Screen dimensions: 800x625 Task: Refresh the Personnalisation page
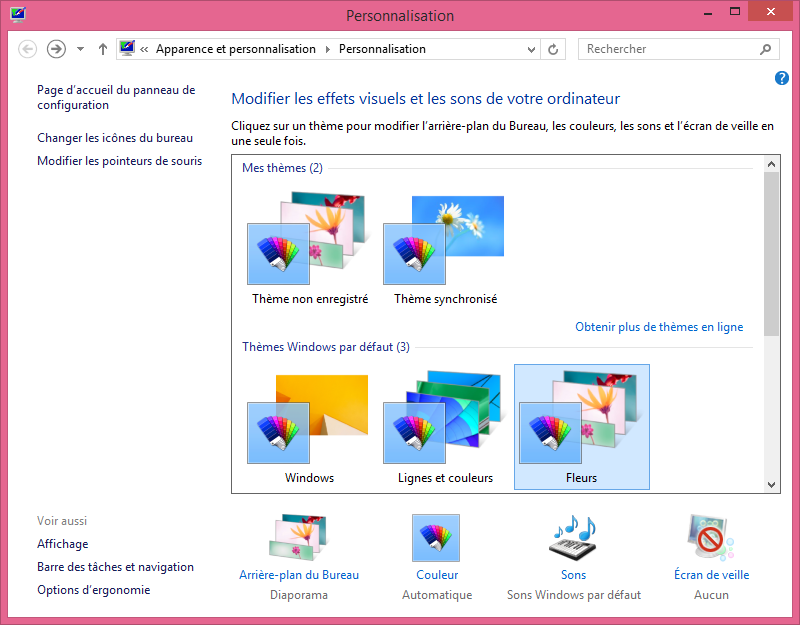[x=553, y=49]
